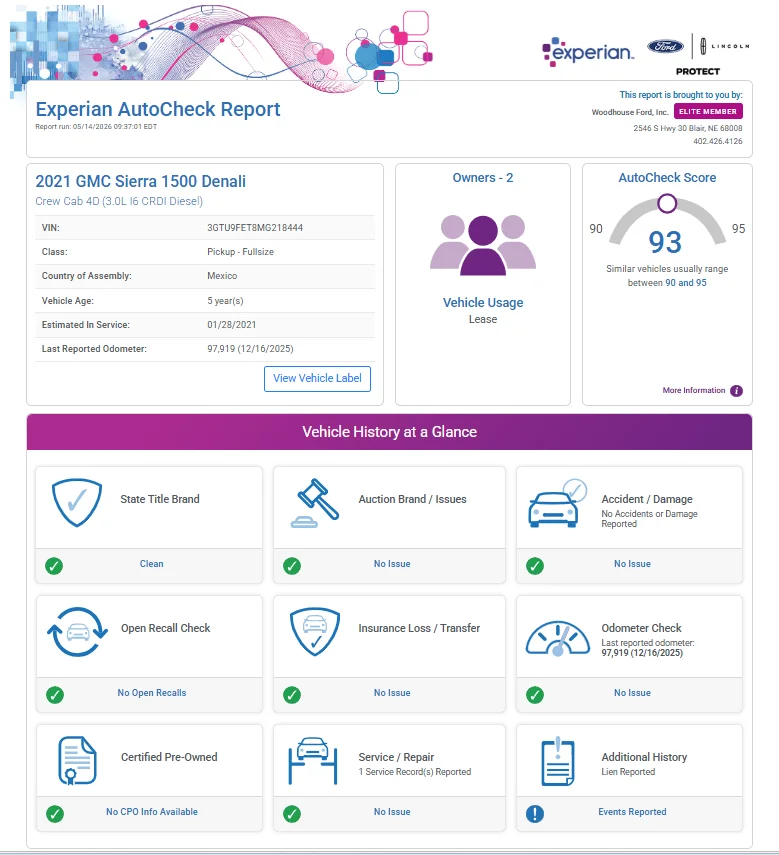This screenshot has width=779, height=855.
Task: Click the green checkmark under Accident / Damage
Action: pos(535,566)
